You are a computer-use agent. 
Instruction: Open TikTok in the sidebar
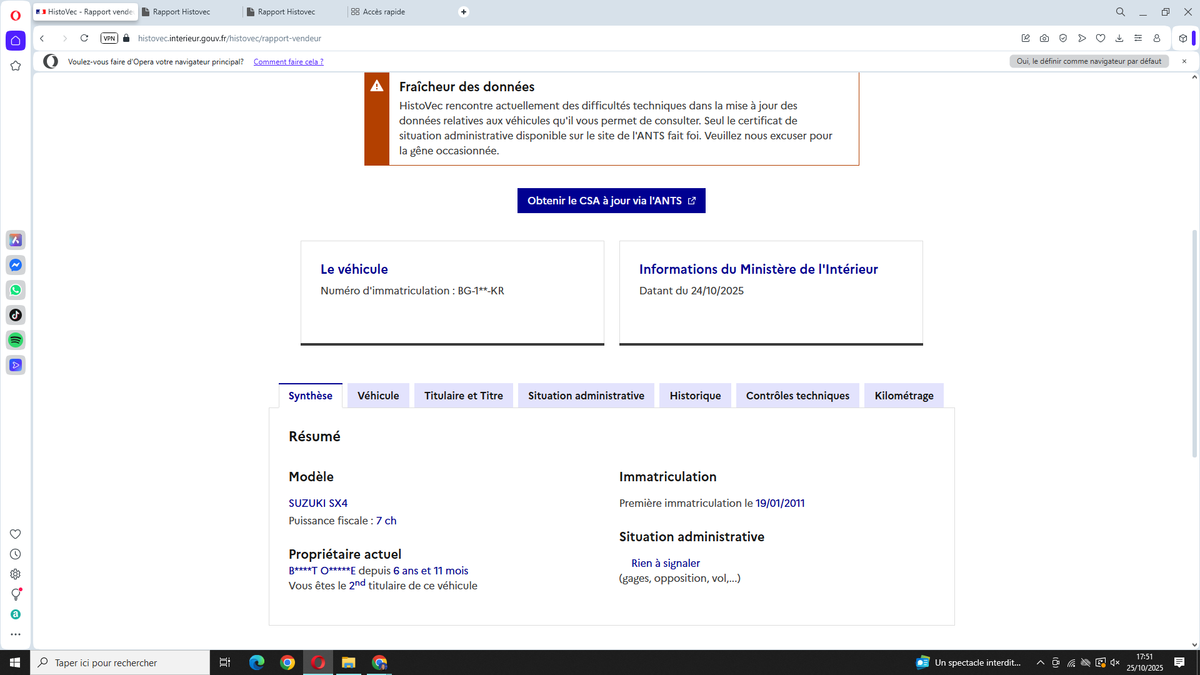pyautogui.click(x=15, y=315)
